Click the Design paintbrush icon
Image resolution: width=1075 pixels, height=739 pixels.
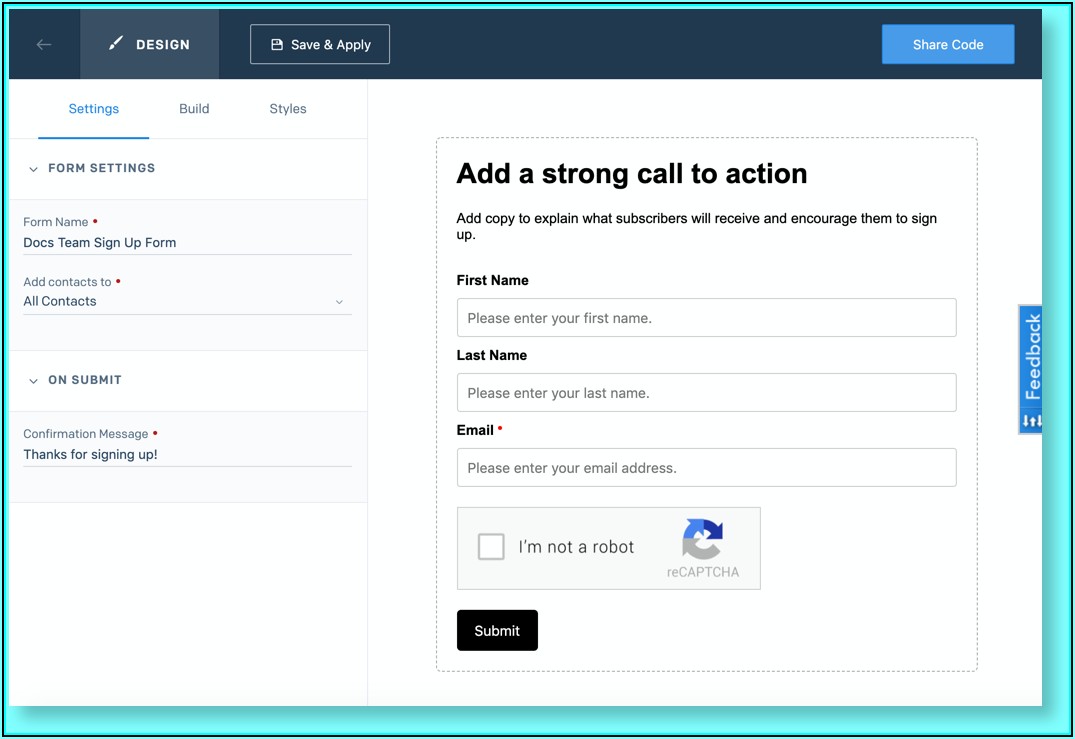tap(117, 44)
